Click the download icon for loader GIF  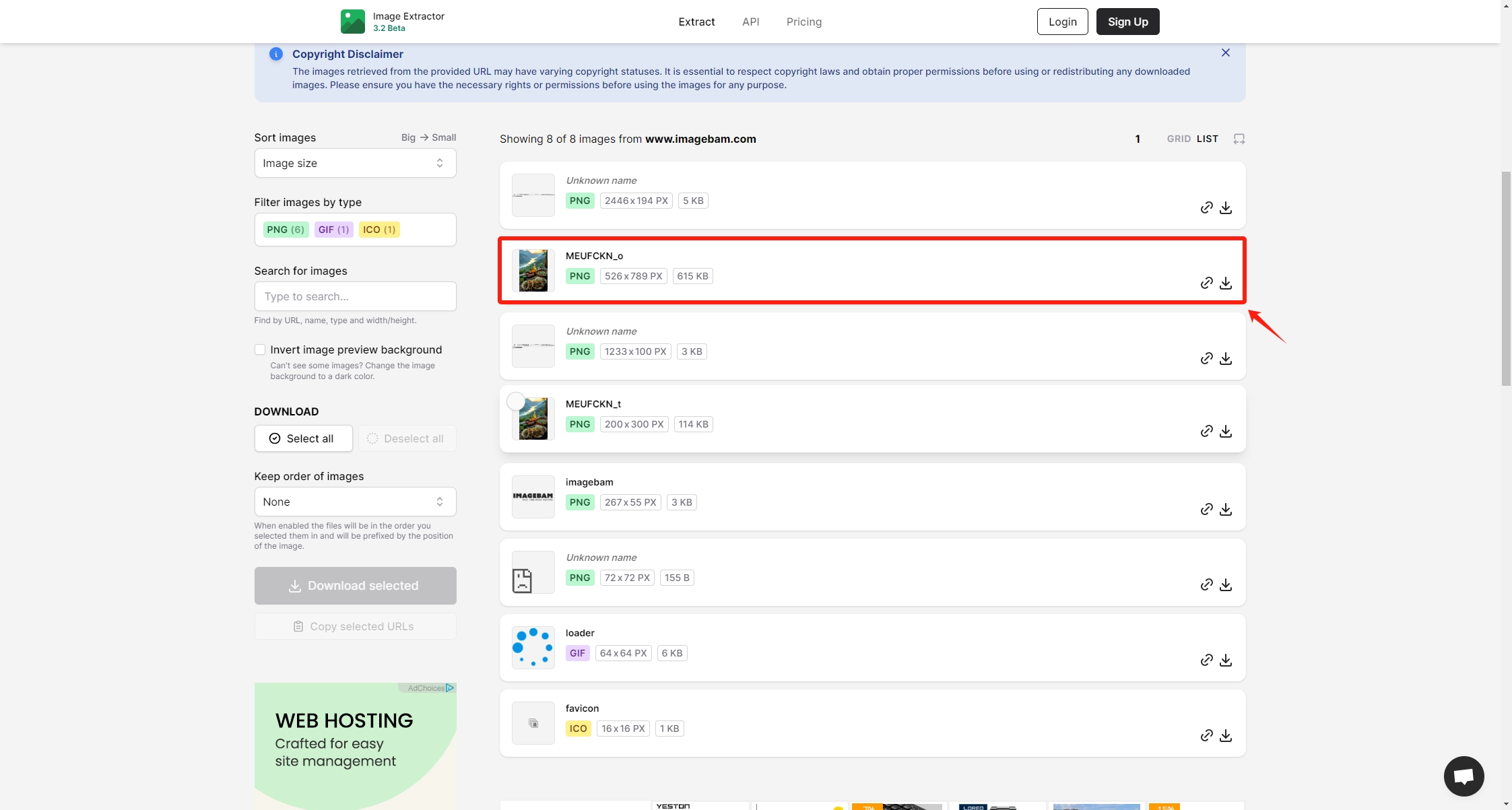pyautogui.click(x=1225, y=660)
